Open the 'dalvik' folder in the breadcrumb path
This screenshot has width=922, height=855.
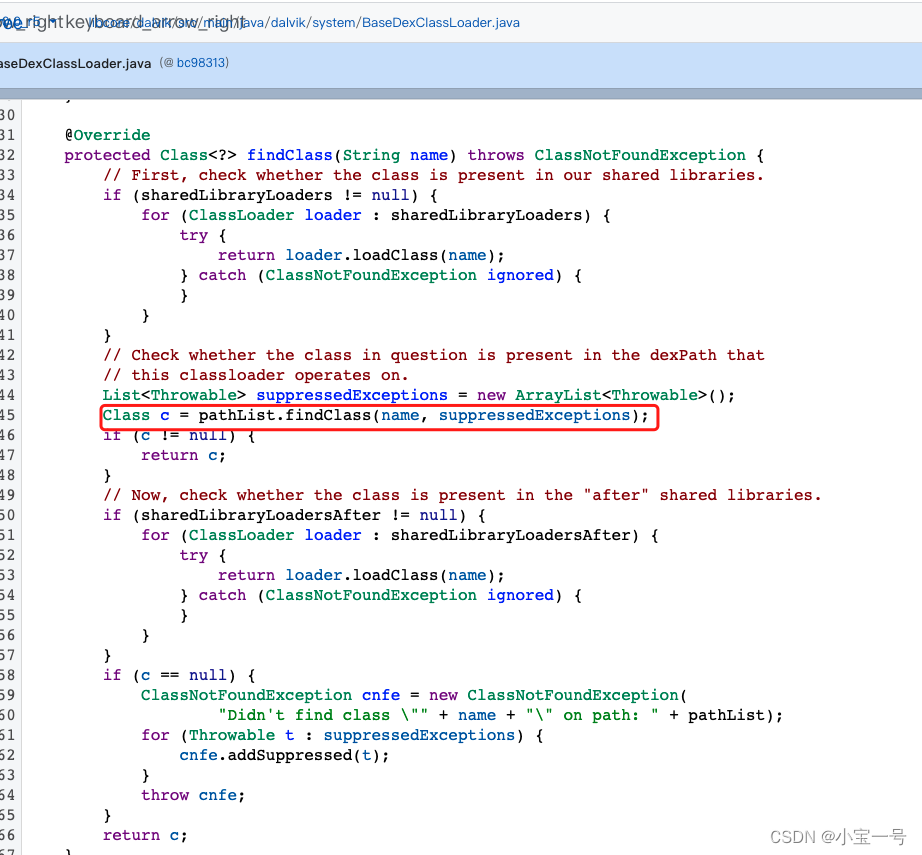tap(288, 23)
